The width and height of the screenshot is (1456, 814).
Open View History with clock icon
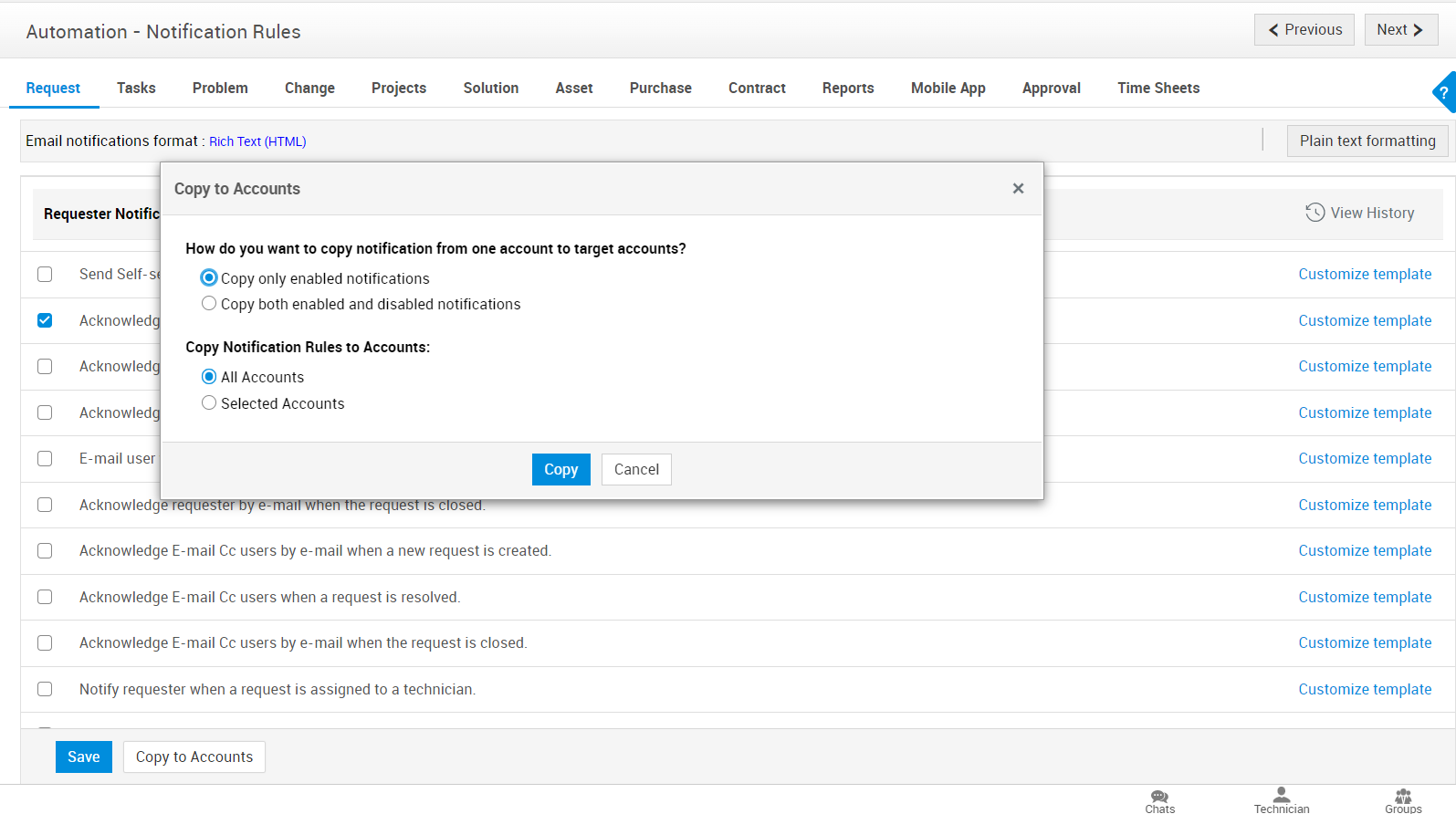coord(1360,213)
